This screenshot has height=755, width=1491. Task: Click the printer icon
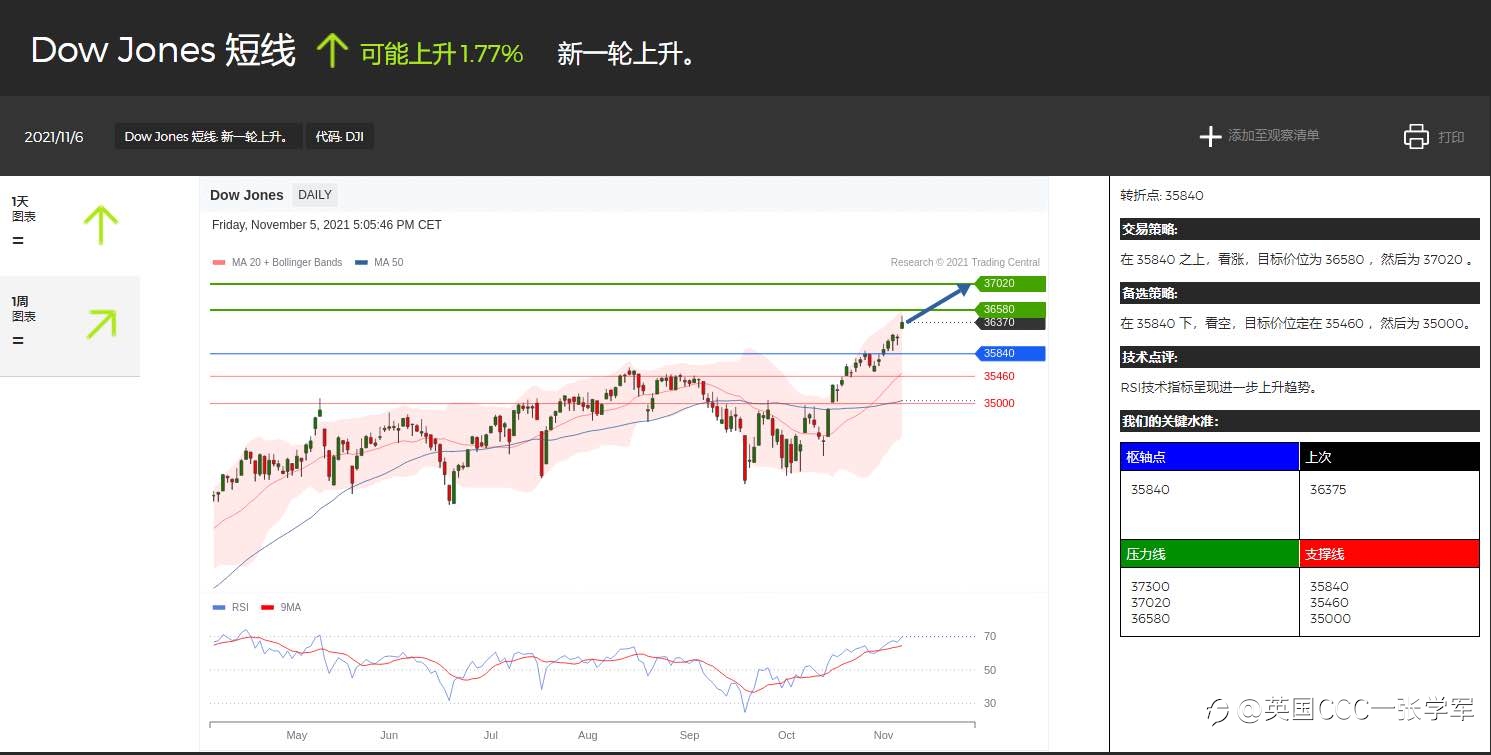click(1416, 136)
